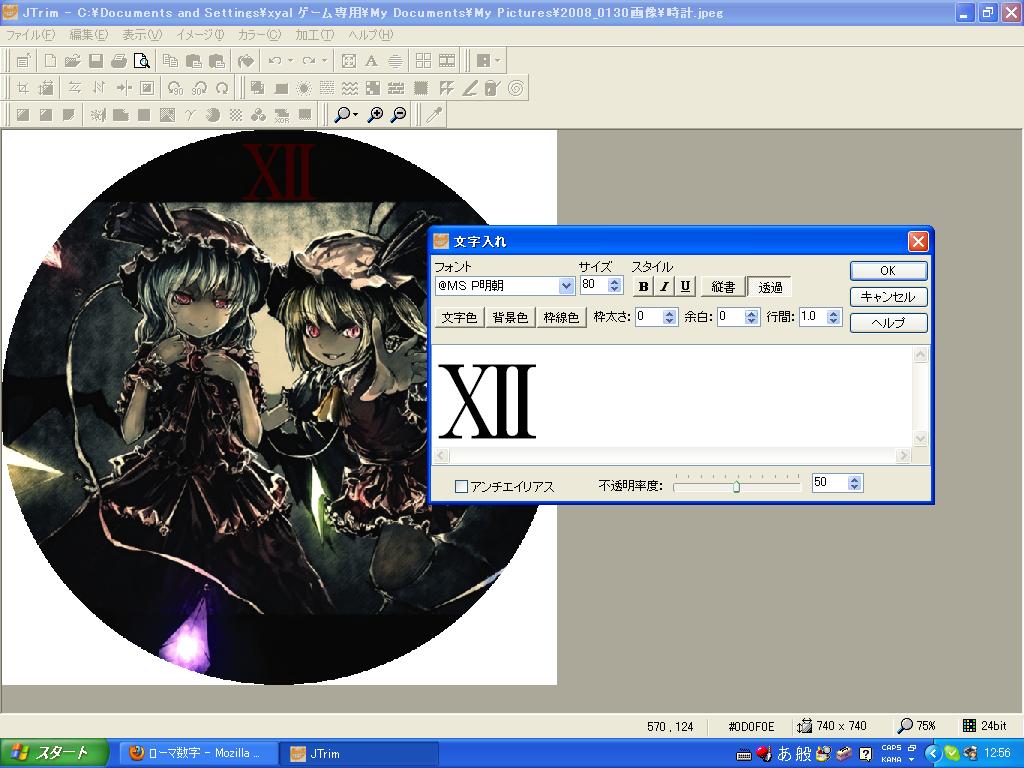Open the 表示(V) menu
Viewport: 1024px width, 768px height.
[142, 35]
